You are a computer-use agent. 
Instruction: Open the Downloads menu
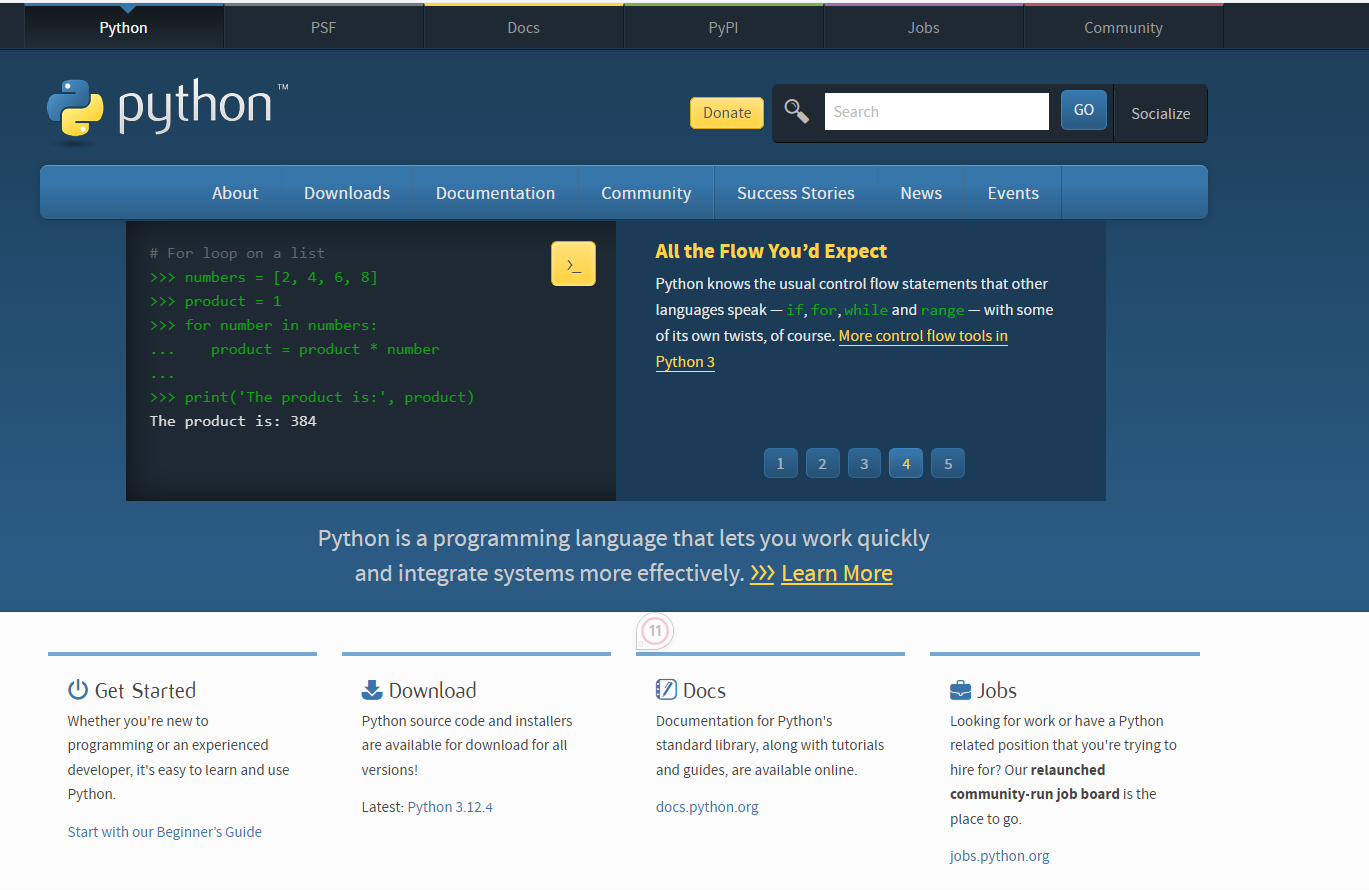click(x=347, y=193)
